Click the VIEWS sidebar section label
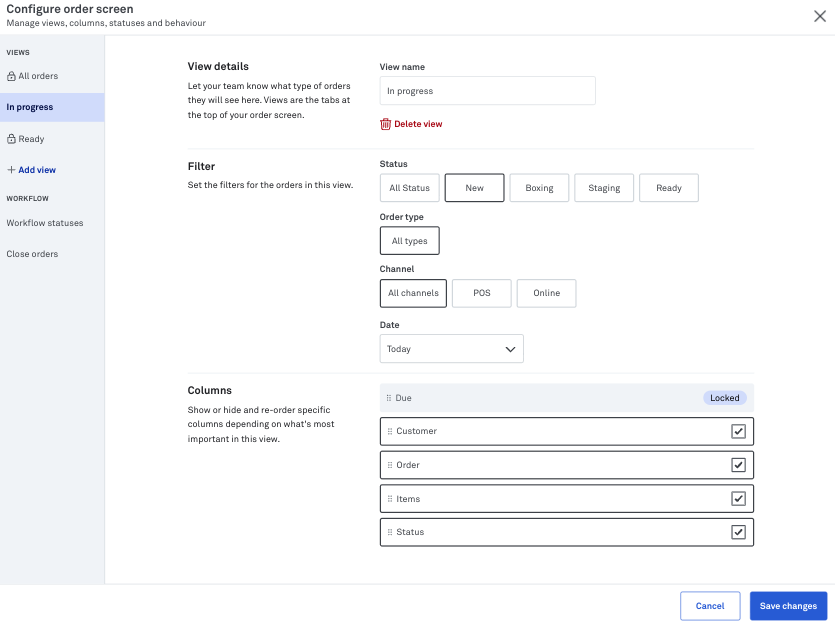This screenshot has height=626, width=835. coord(18,53)
